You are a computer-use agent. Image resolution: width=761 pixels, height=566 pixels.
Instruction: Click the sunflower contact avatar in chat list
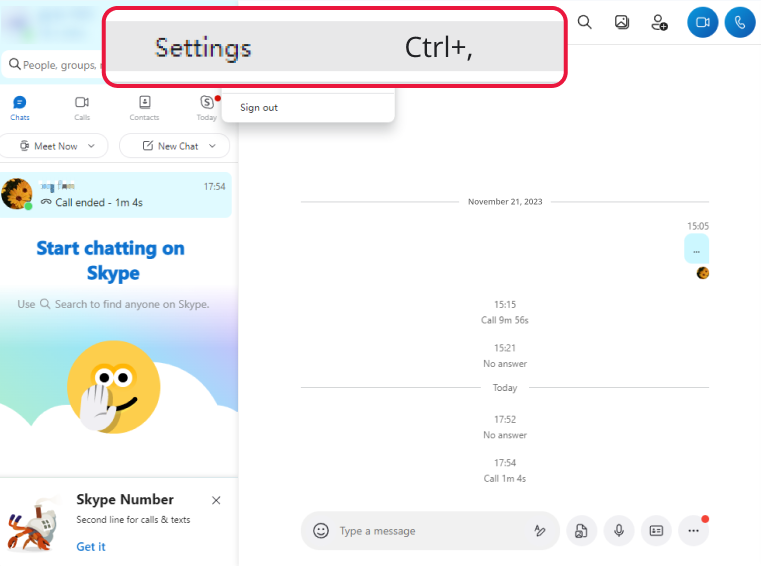(x=17, y=193)
